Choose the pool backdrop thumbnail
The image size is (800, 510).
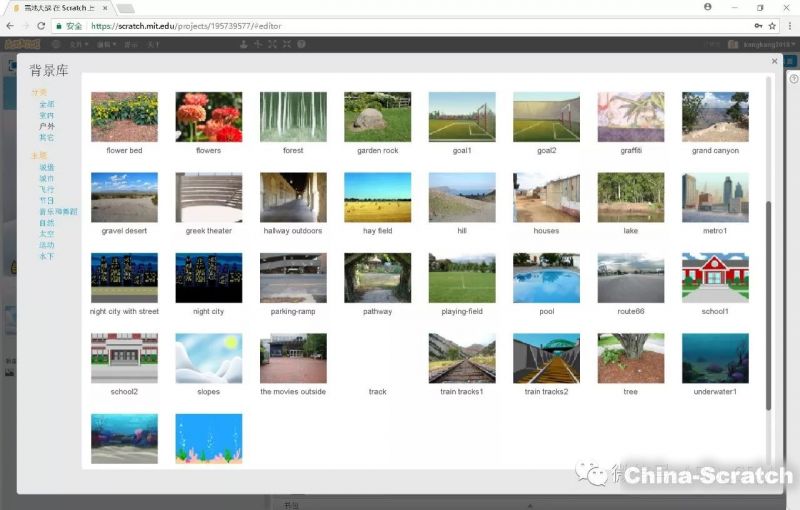pyautogui.click(x=546, y=277)
